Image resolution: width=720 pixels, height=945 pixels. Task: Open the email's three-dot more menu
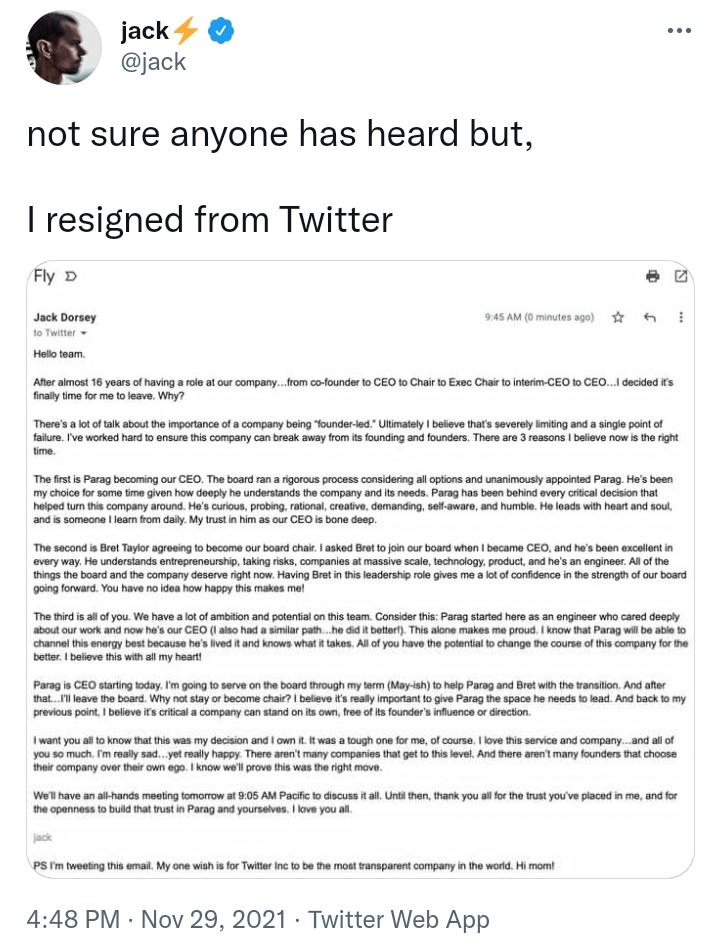point(681,317)
